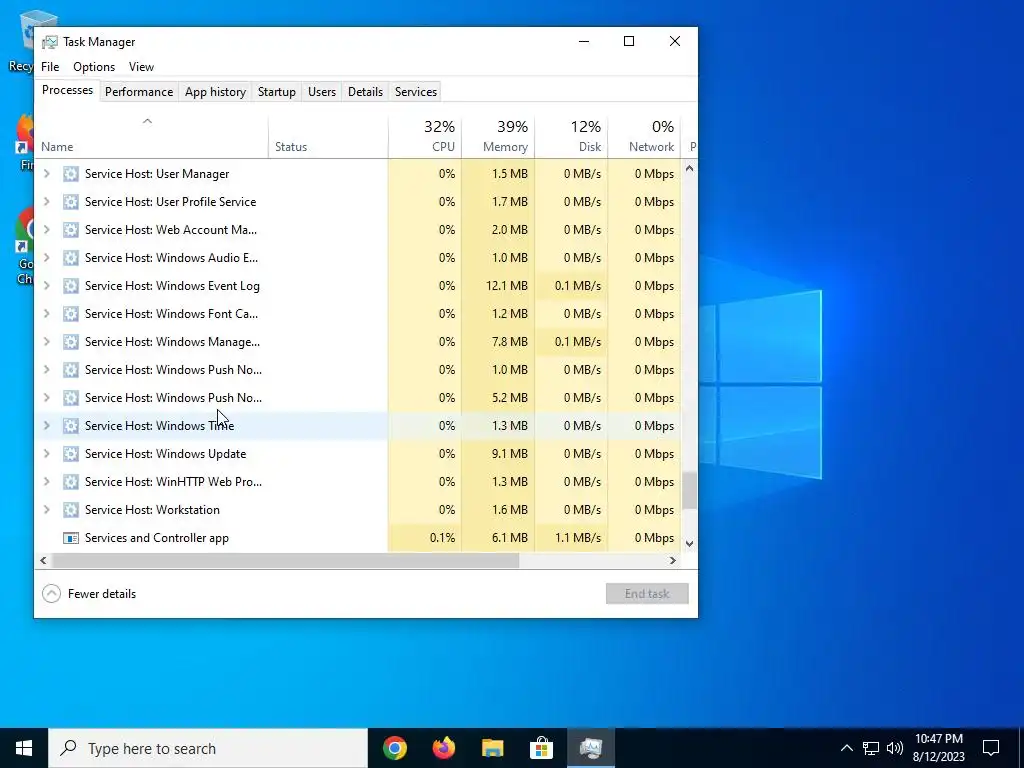Open the clock showing 10:47 PM
1024x768 pixels.
click(938, 748)
